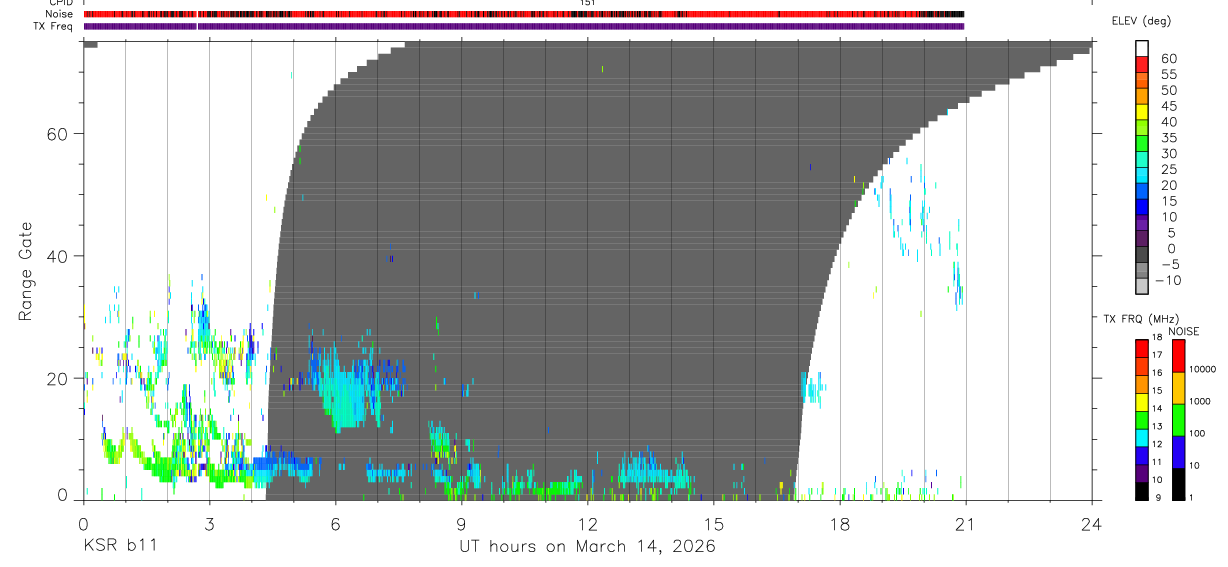Viewport: 1228px width, 567px height.
Task: Click the '151' CPID value above the noise strip
Action: 587,3
